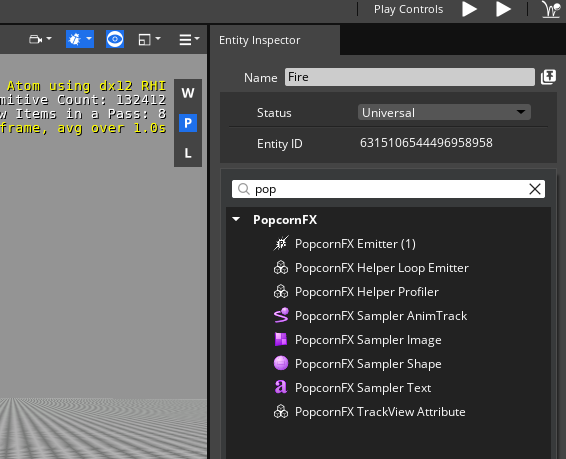Screen dimensions: 566x459
Task: Select the P space mode button
Action: [x=188, y=123]
